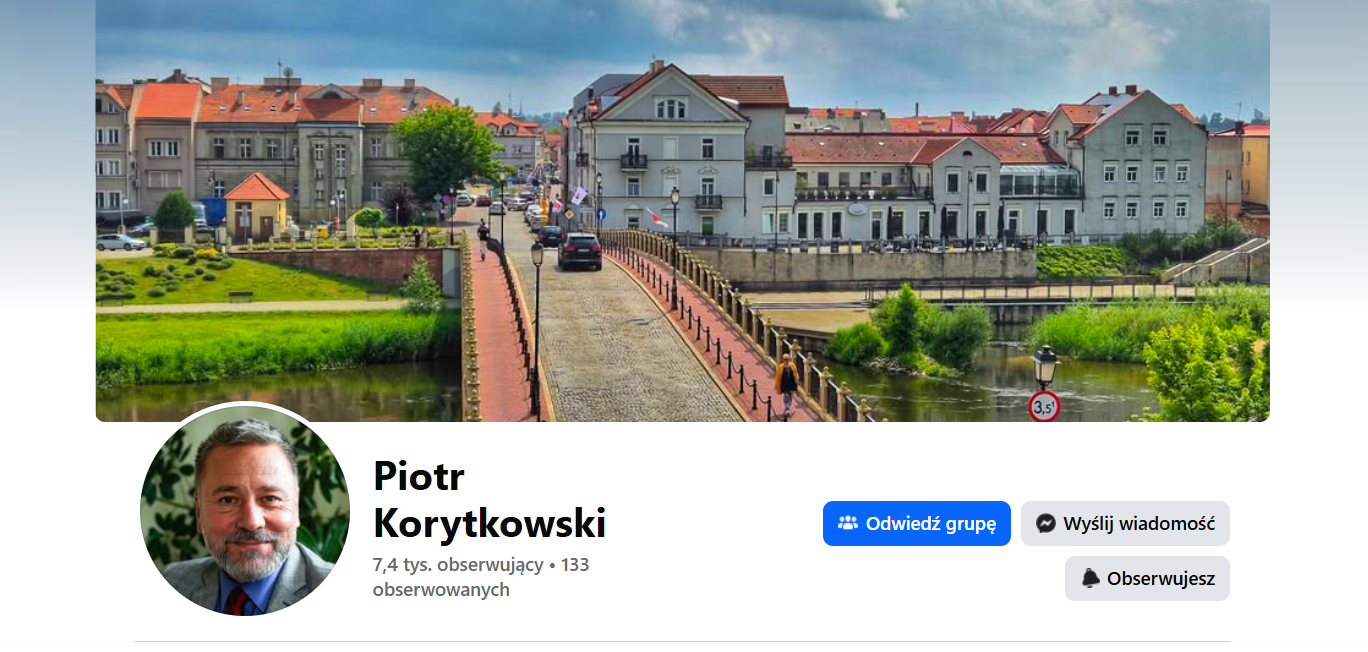Click the bell icon on Obserwujesz button
Viewport: 1368px width, 652px height.
[1090, 578]
